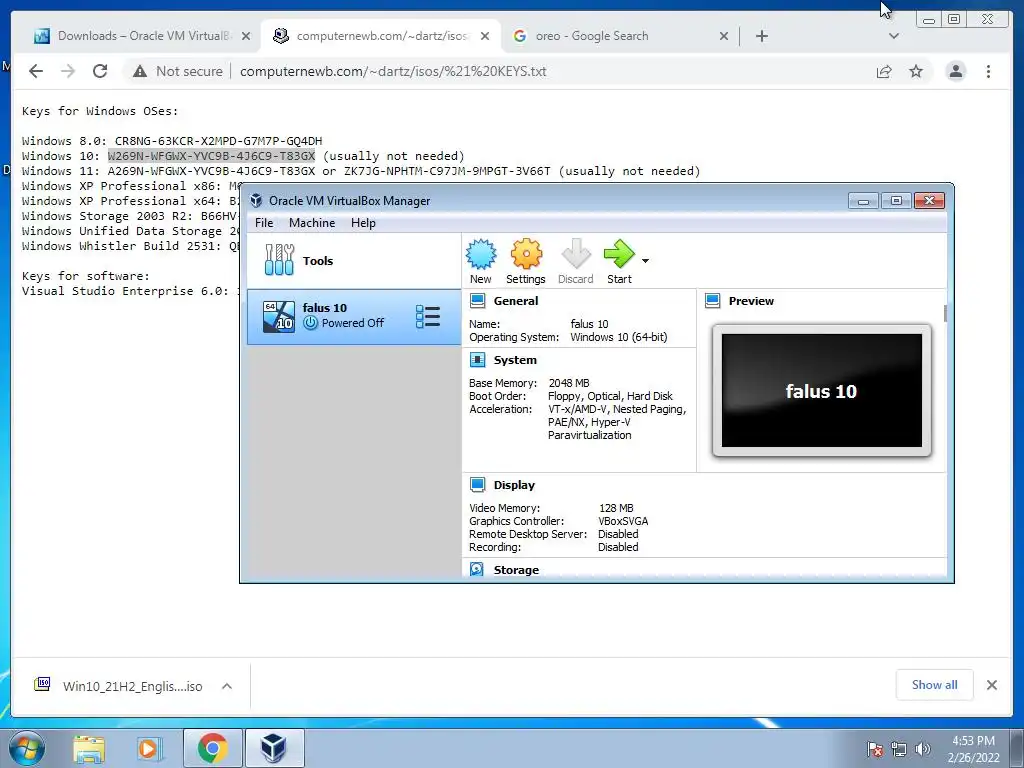Select the falus 10 Windows 10 VM icon

(279, 317)
